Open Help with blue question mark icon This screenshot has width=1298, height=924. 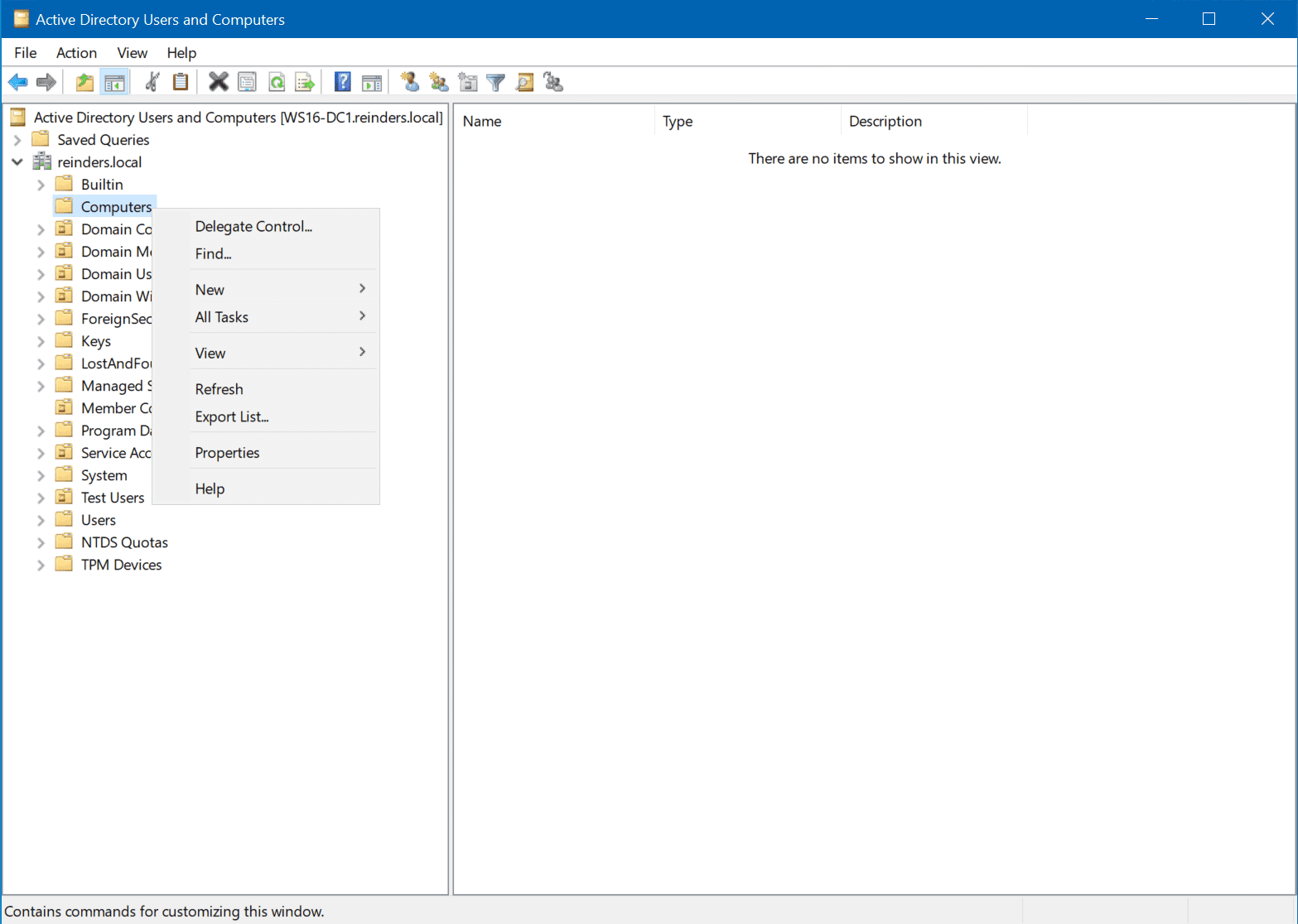click(x=343, y=82)
